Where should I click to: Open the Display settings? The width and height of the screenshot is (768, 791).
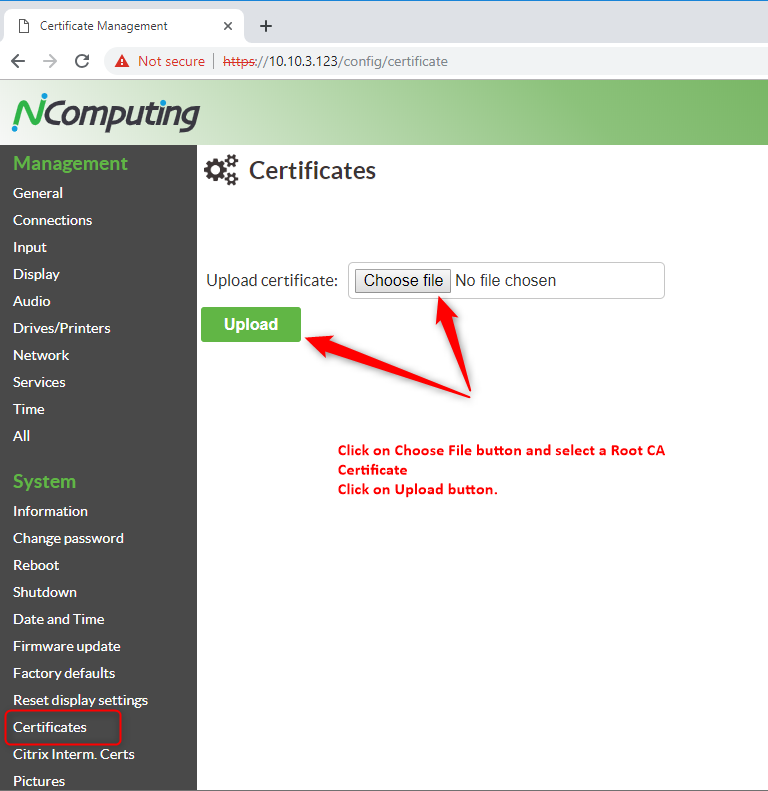pos(36,274)
